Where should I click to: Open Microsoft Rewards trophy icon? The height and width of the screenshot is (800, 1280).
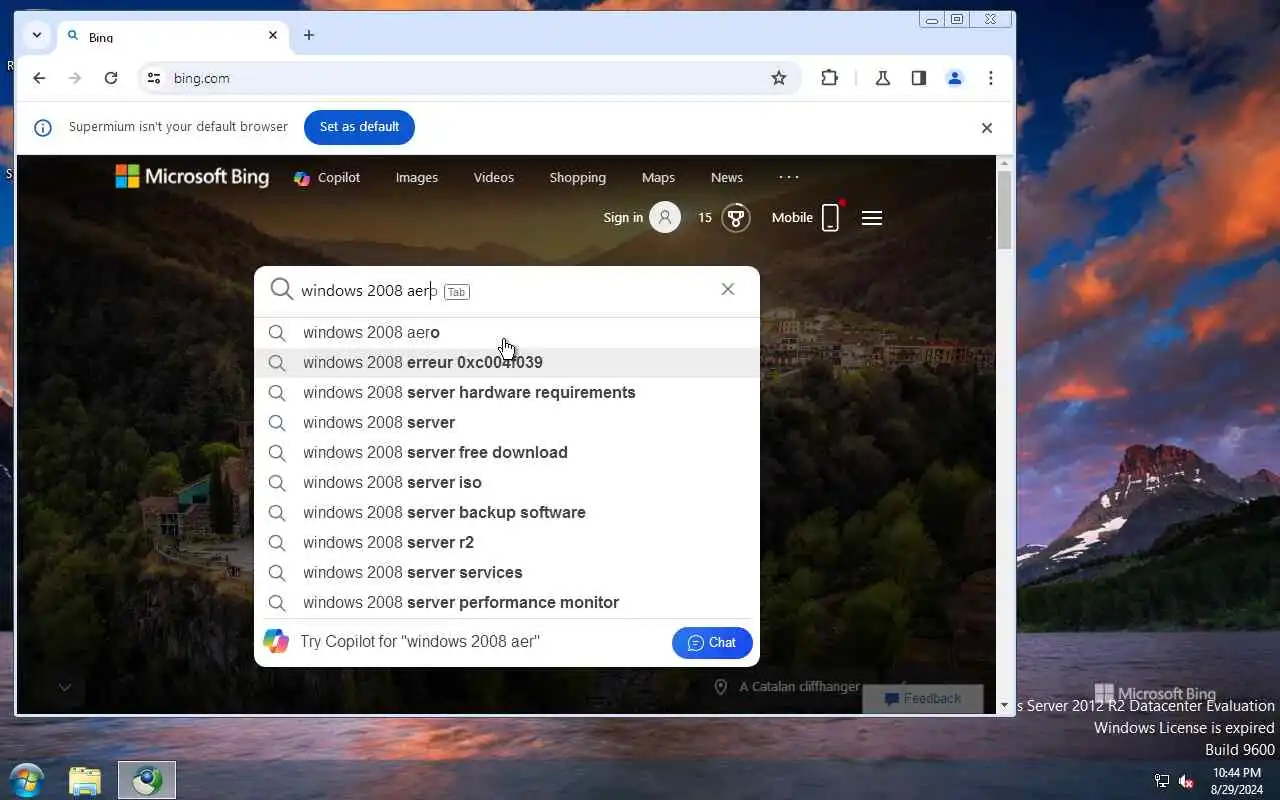coord(736,217)
